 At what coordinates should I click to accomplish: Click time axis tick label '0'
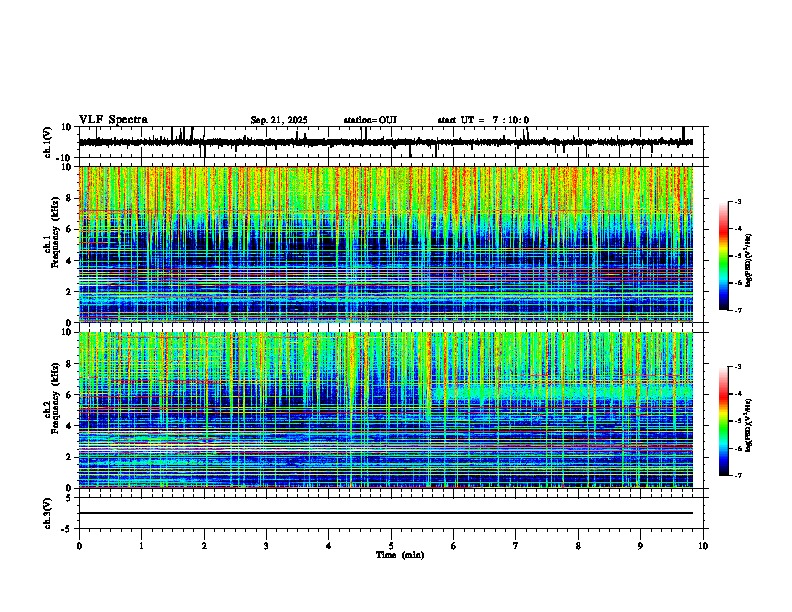(79, 546)
